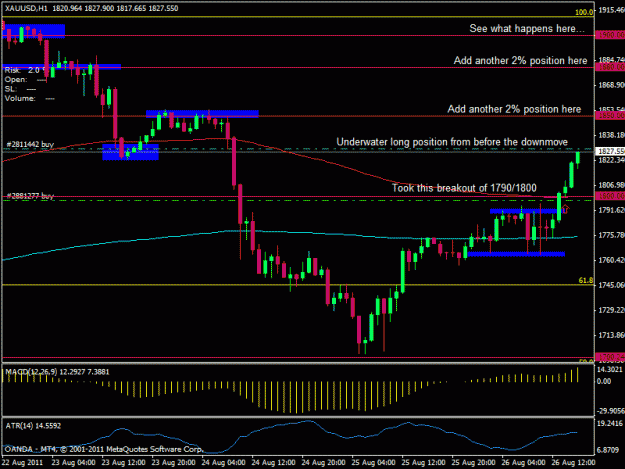This screenshot has height=469, width=625.
Task: Select the blue rectangle on the 1850.00 line
Action: pos(202,114)
